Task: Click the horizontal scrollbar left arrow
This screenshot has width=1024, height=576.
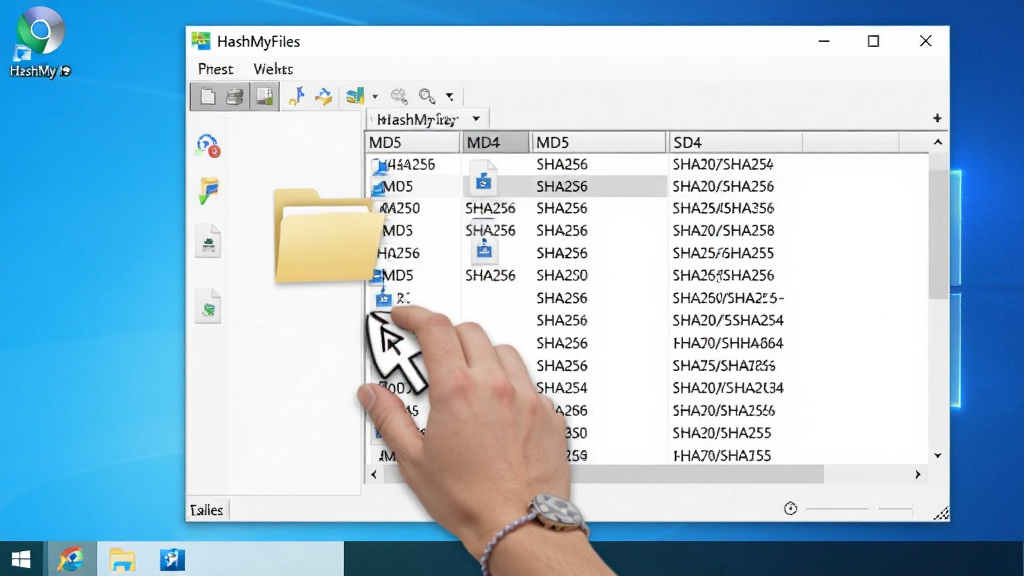Action: tap(374, 475)
